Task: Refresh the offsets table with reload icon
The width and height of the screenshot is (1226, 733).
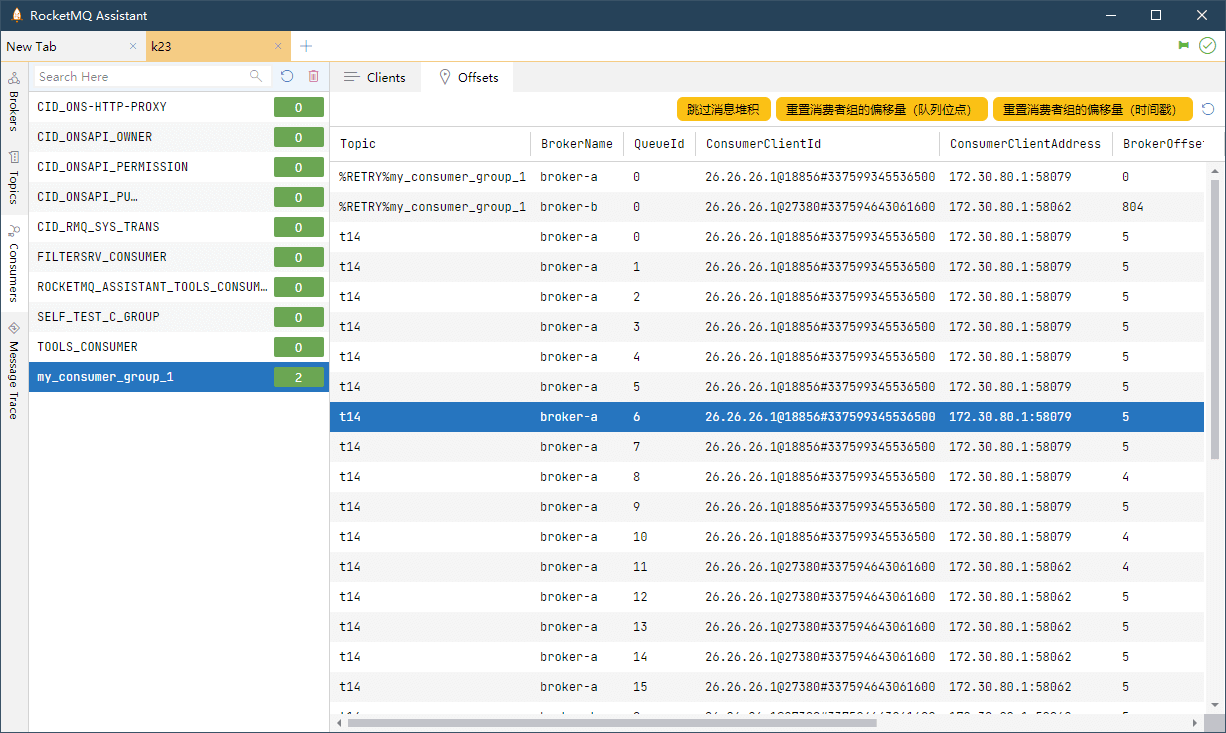Action: click(1208, 109)
